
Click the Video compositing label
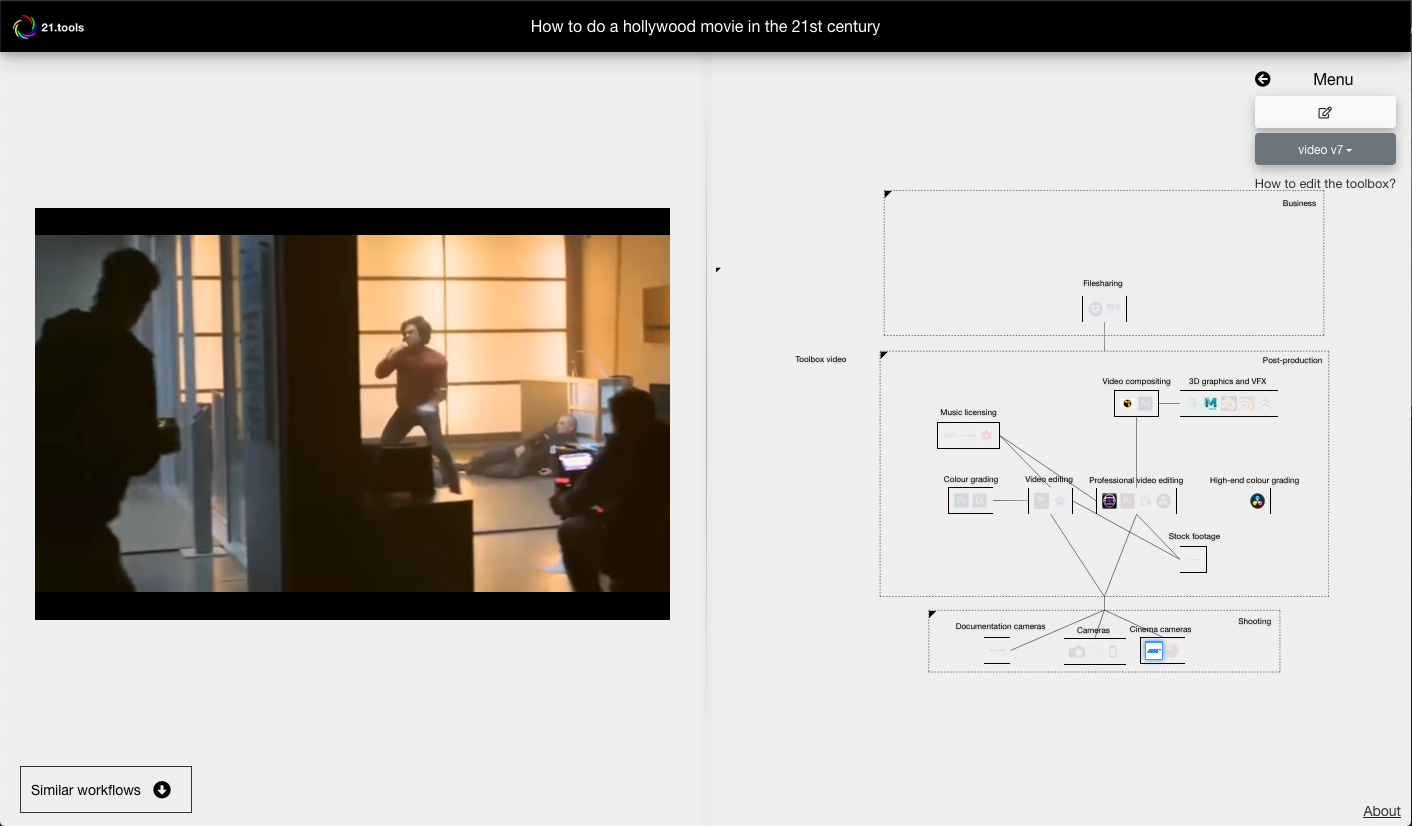coord(1136,382)
